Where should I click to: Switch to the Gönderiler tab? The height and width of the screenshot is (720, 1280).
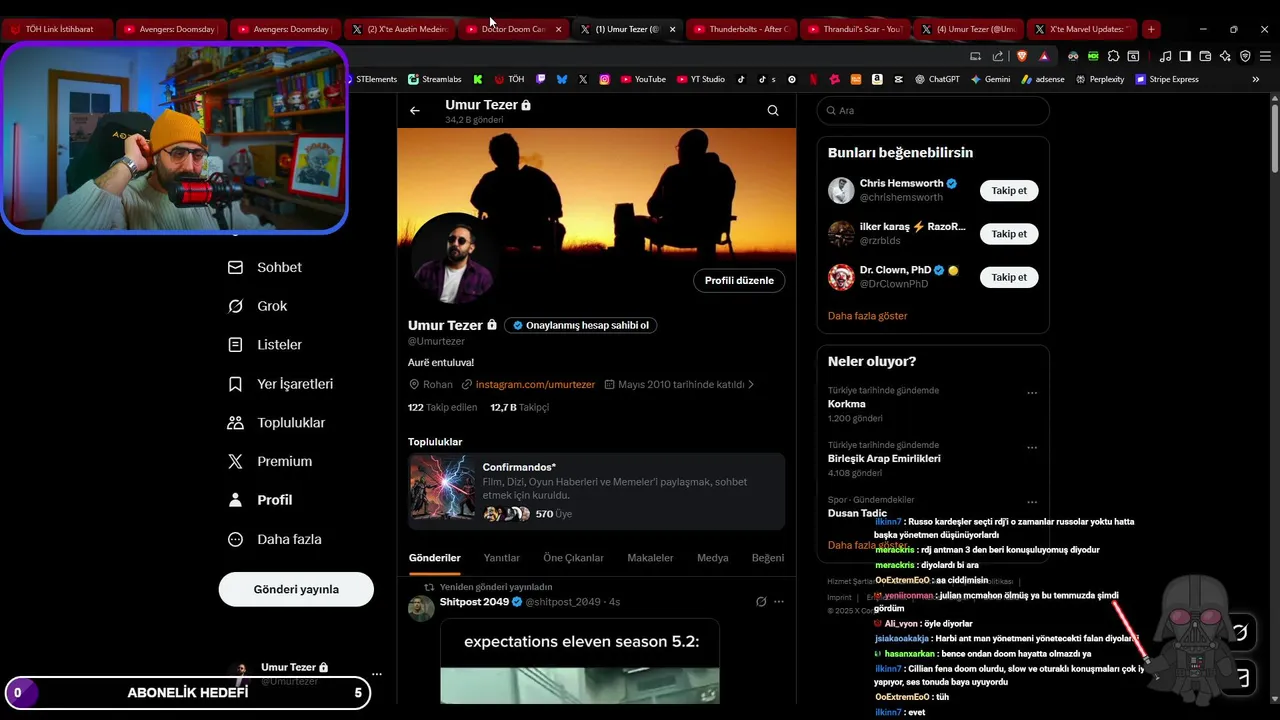tap(434, 558)
